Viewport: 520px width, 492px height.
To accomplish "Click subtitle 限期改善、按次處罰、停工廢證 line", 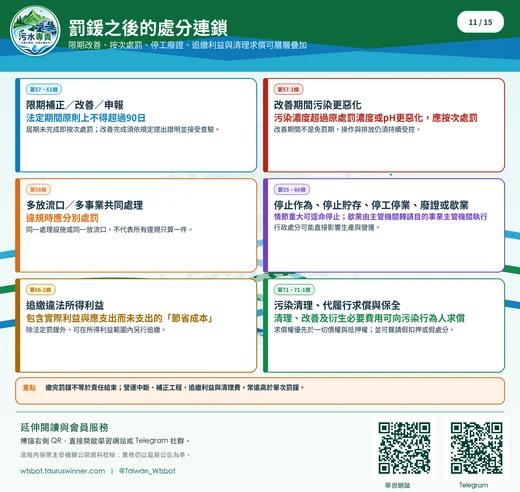I will [x=188, y=45].
